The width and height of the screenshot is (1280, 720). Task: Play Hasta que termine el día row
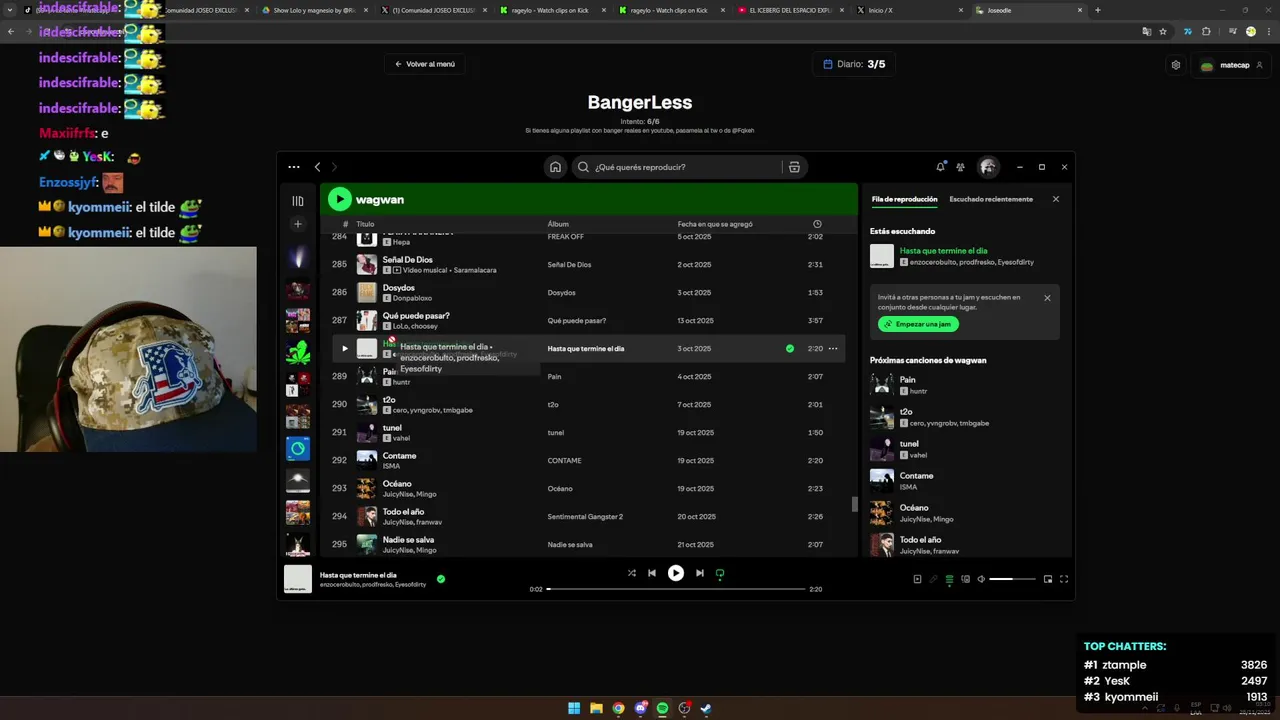point(344,349)
